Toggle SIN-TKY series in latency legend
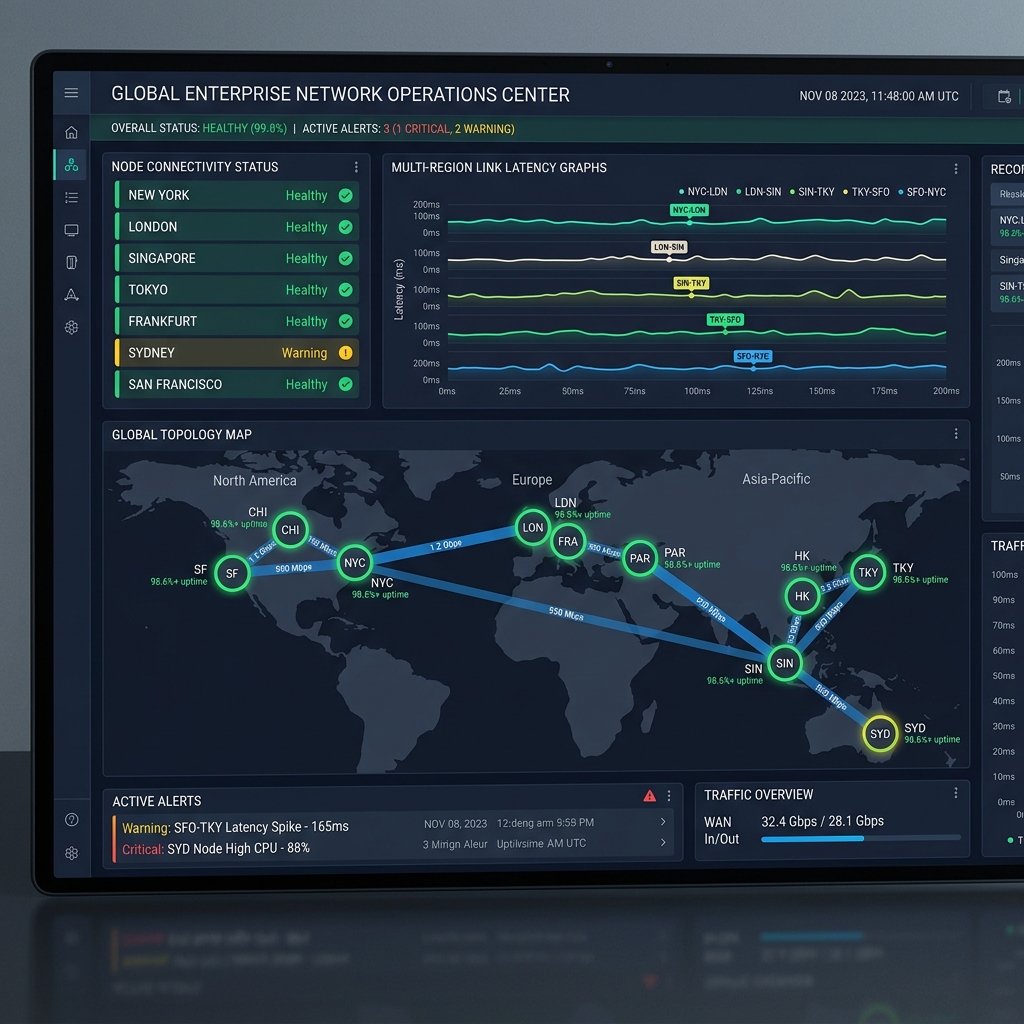1024x1024 pixels. click(812, 192)
